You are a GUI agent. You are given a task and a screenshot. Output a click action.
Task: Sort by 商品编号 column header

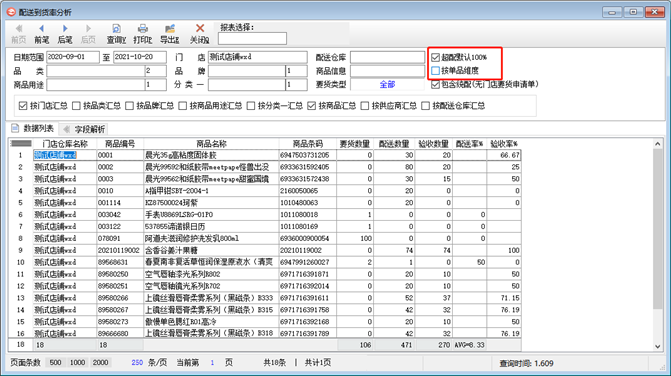(x=120, y=144)
